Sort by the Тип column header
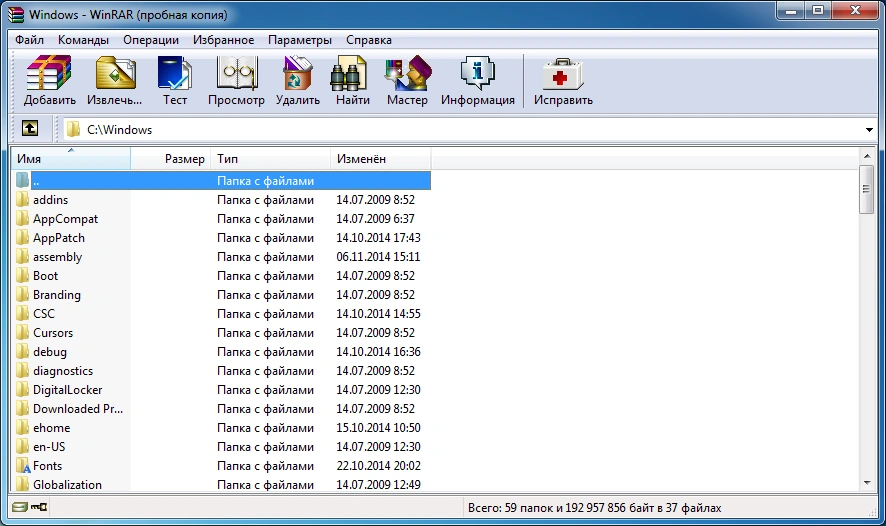Viewport: 886px width, 526px height. (x=271, y=159)
